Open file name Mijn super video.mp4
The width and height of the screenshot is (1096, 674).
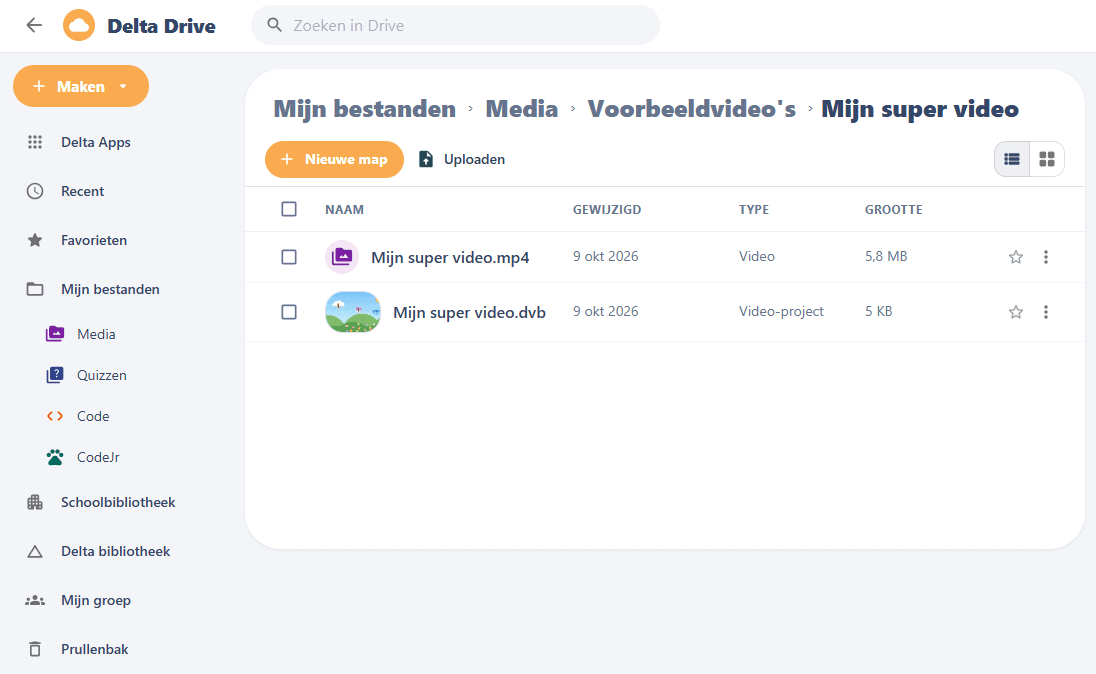[x=450, y=257]
